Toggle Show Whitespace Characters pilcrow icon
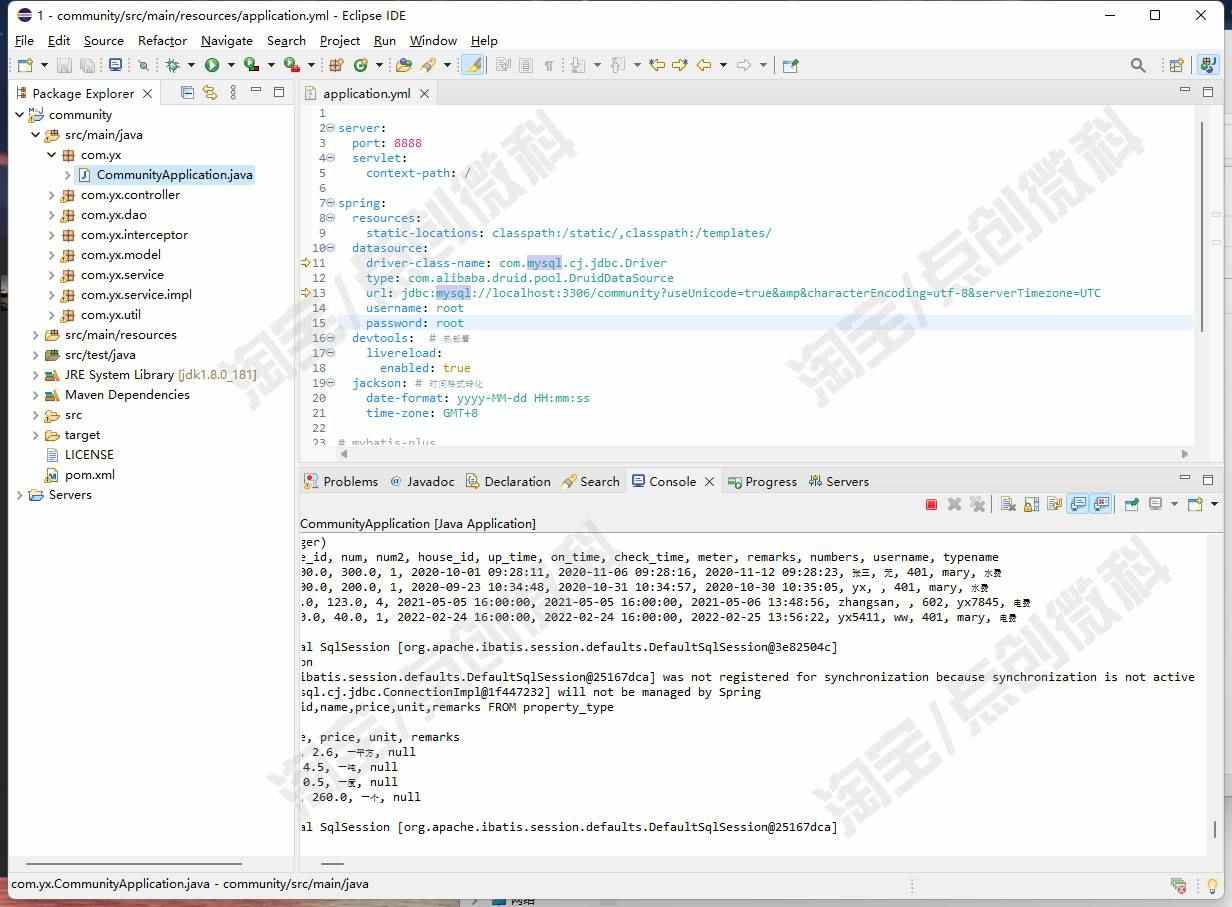 click(548, 65)
